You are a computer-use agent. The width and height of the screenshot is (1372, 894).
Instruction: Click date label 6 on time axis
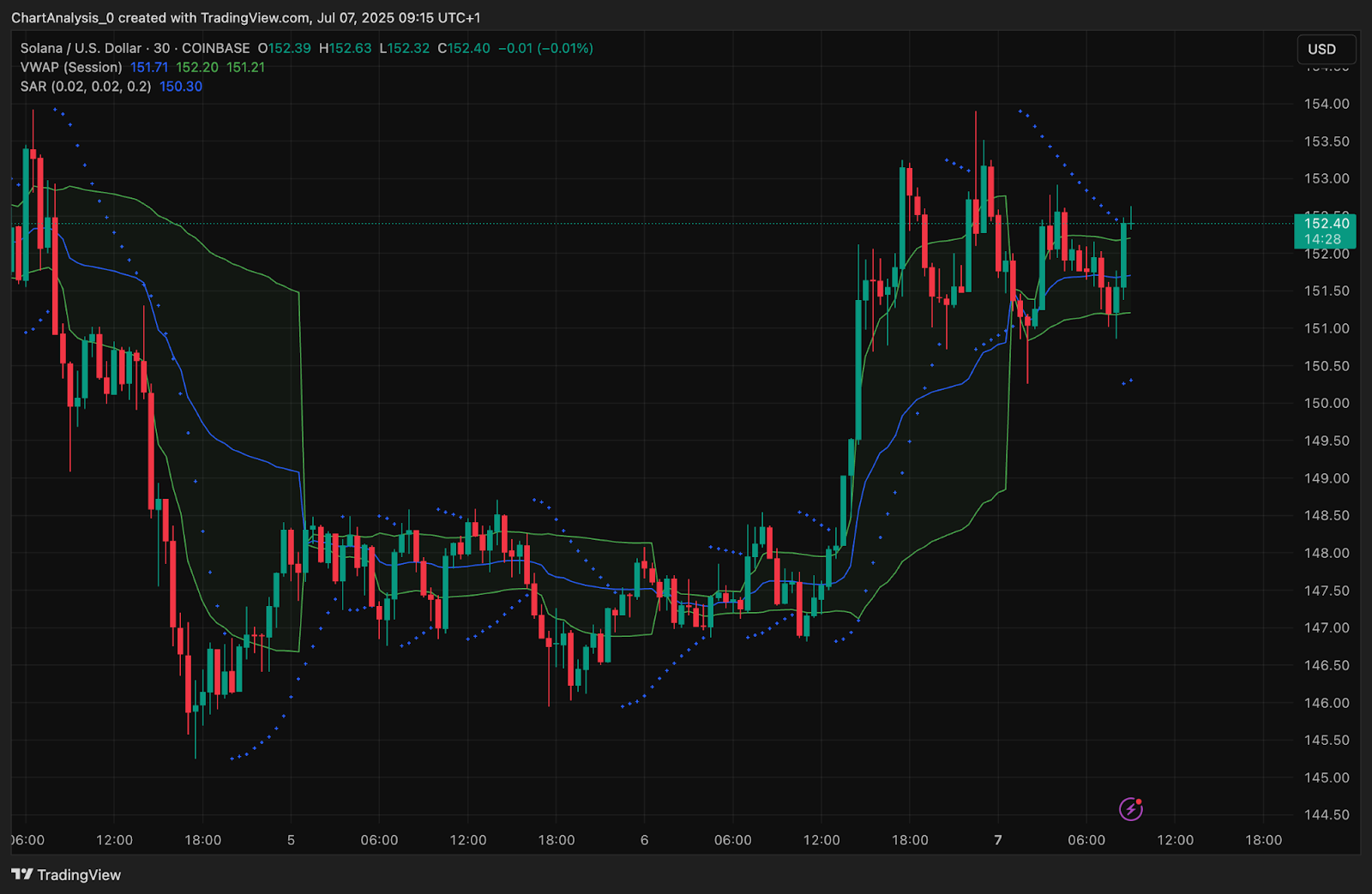644,840
